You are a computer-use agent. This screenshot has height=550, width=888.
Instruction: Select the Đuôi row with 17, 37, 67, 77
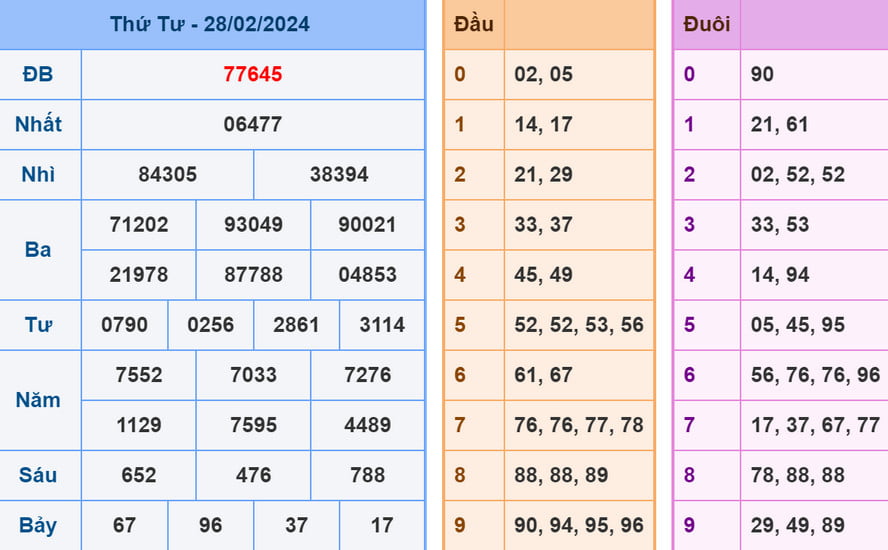tap(814, 424)
